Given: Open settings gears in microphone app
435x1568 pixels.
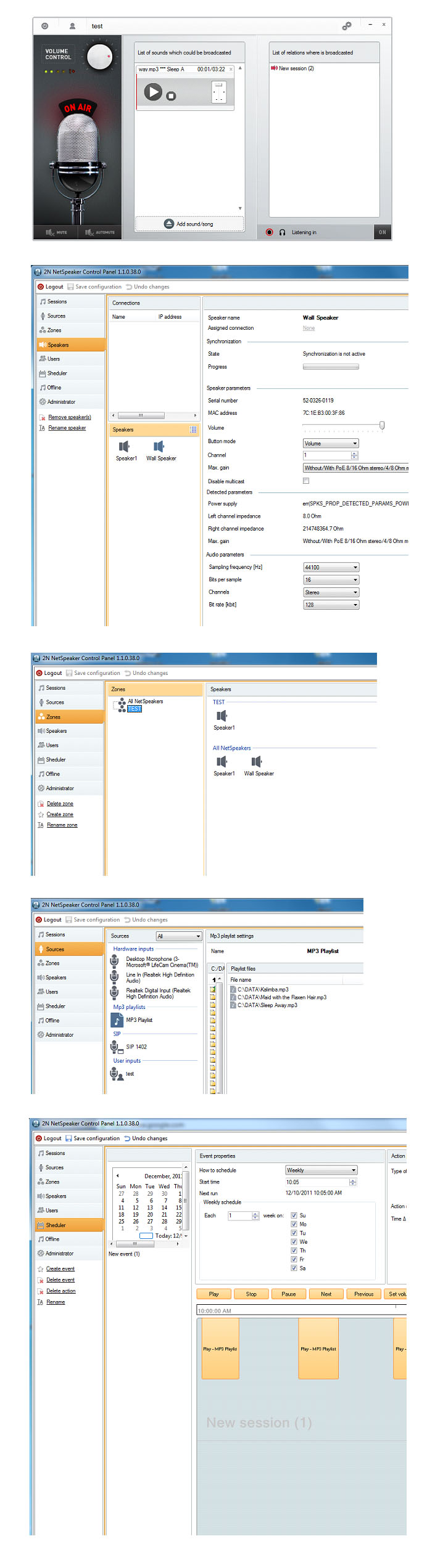Looking at the screenshot, I should [x=347, y=26].
